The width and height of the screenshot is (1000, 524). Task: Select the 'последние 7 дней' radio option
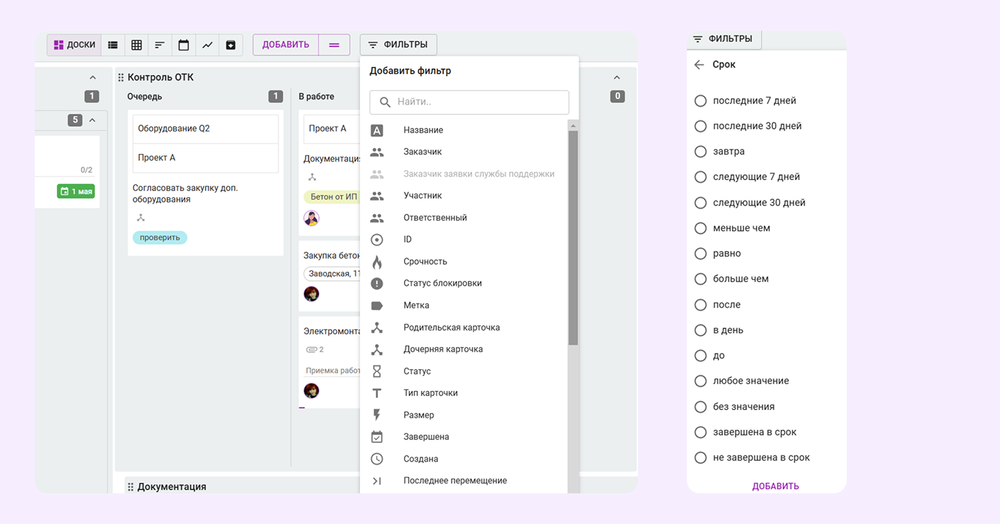pyautogui.click(x=701, y=101)
